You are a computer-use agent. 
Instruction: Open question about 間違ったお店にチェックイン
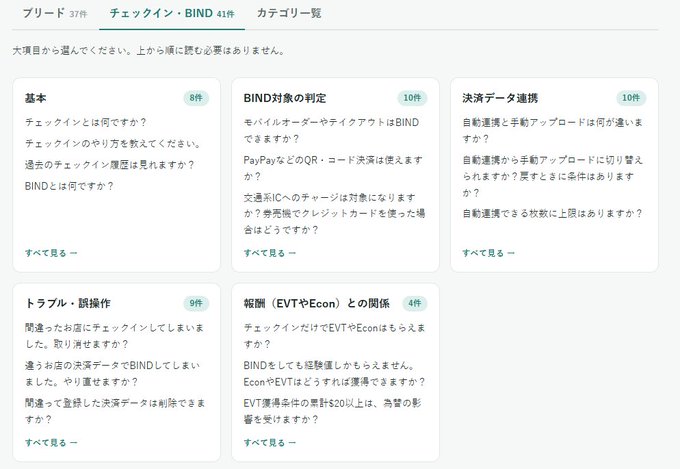click(x=114, y=336)
